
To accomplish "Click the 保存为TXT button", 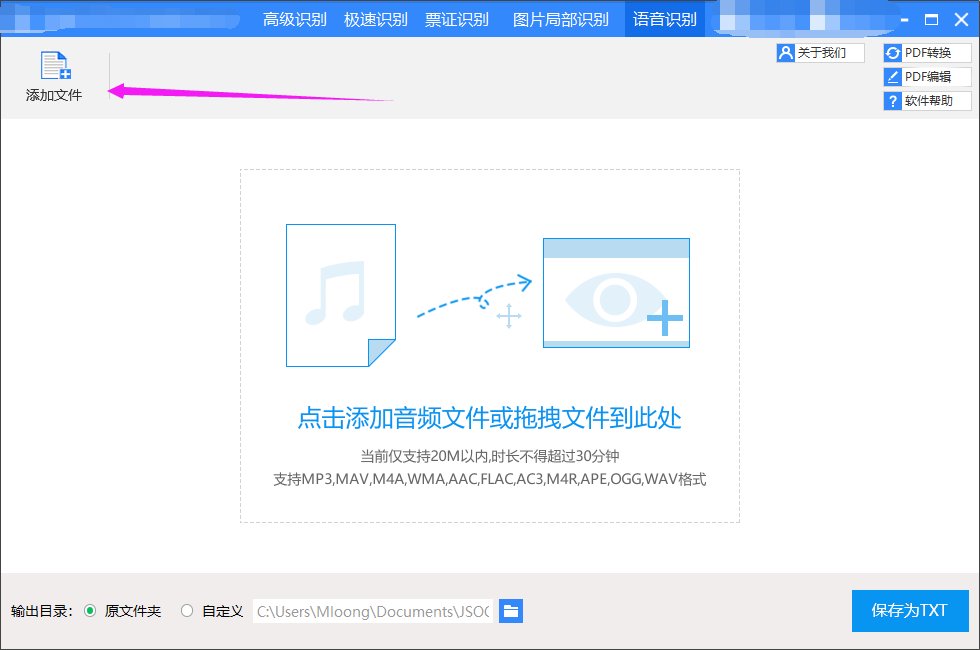I will [909, 611].
